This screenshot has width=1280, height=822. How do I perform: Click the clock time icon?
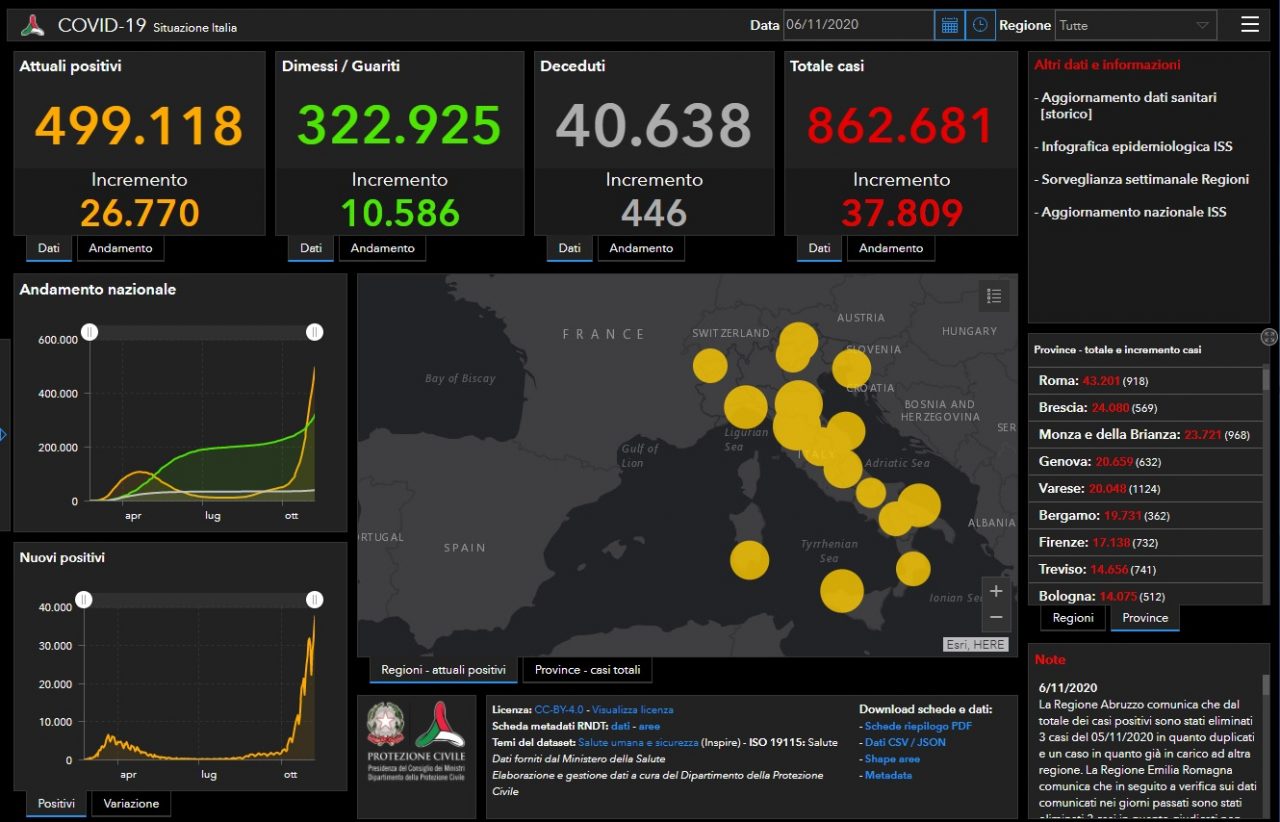click(x=981, y=25)
